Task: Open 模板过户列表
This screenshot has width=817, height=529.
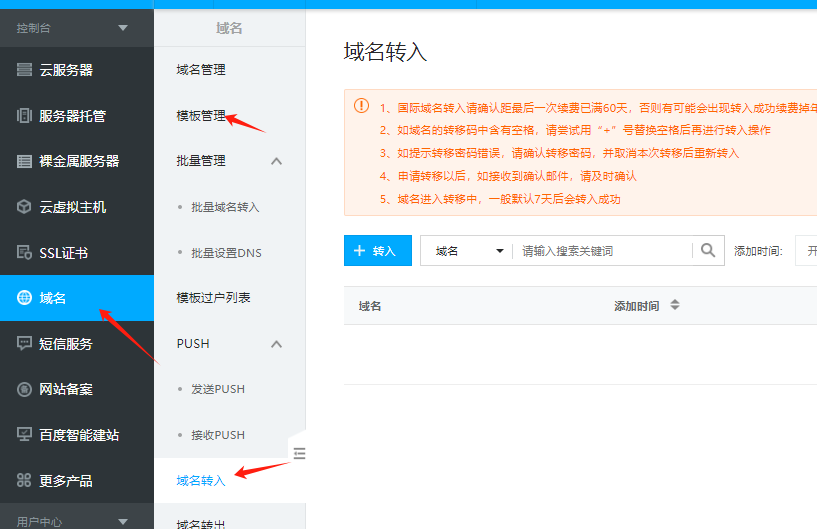Action: click(213, 298)
